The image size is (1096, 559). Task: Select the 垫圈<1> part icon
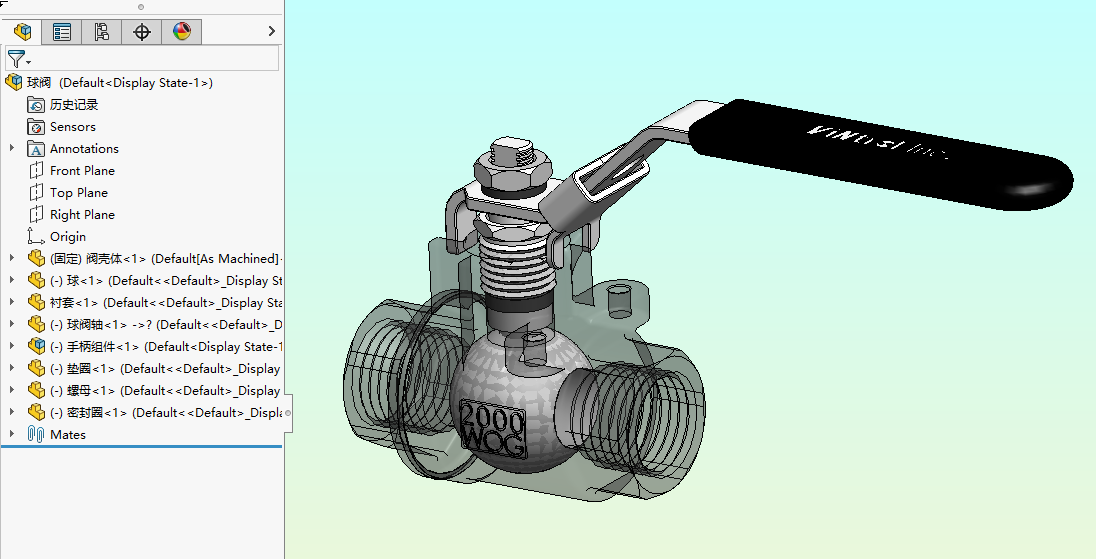point(36,369)
